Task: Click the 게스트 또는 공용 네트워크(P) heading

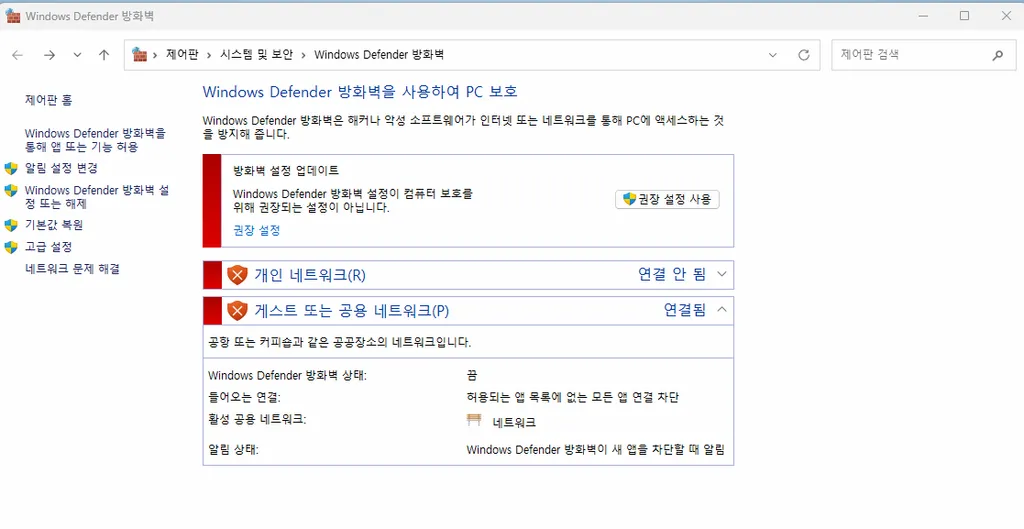Action: point(351,310)
